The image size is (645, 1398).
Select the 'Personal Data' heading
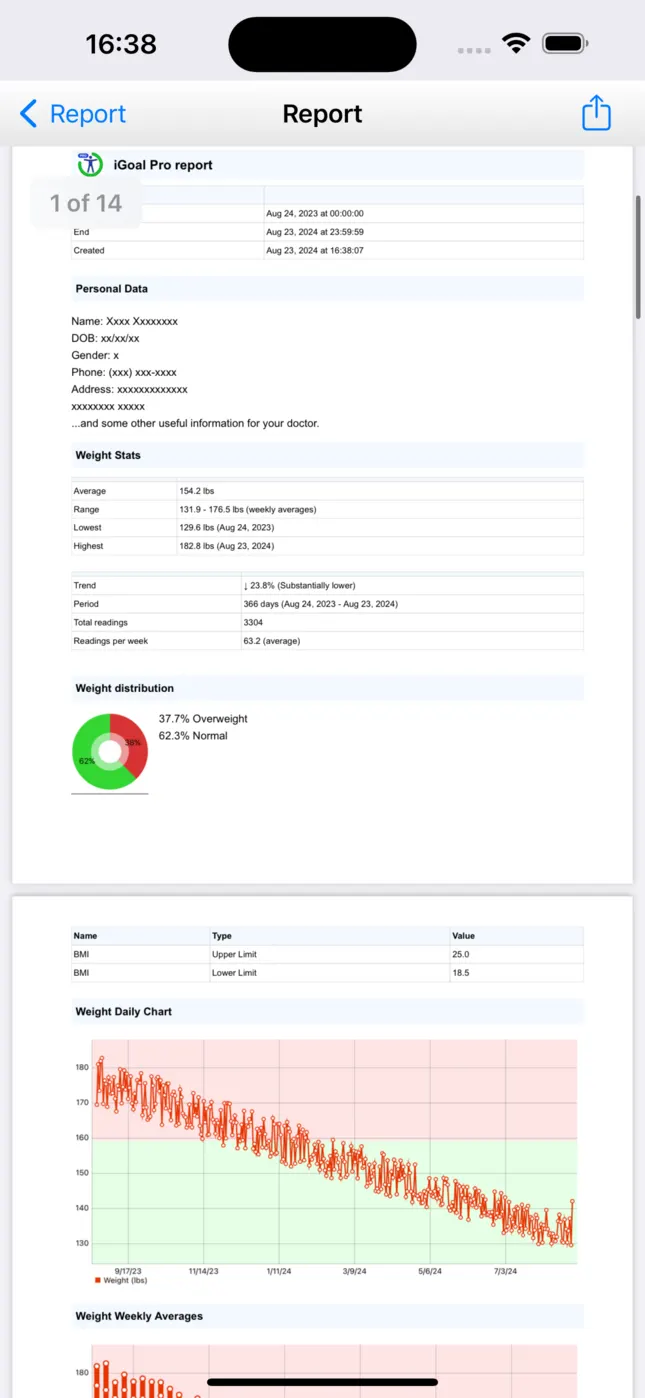click(x=112, y=289)
